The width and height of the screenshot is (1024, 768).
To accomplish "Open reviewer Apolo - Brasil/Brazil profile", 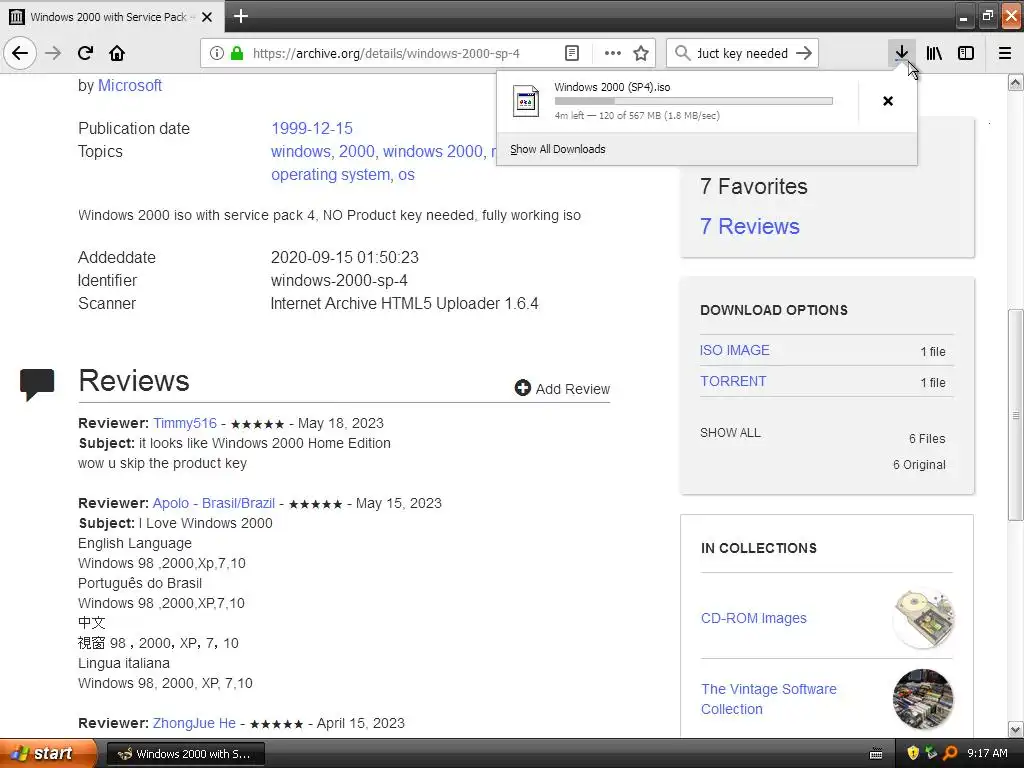I will (214, 503).
